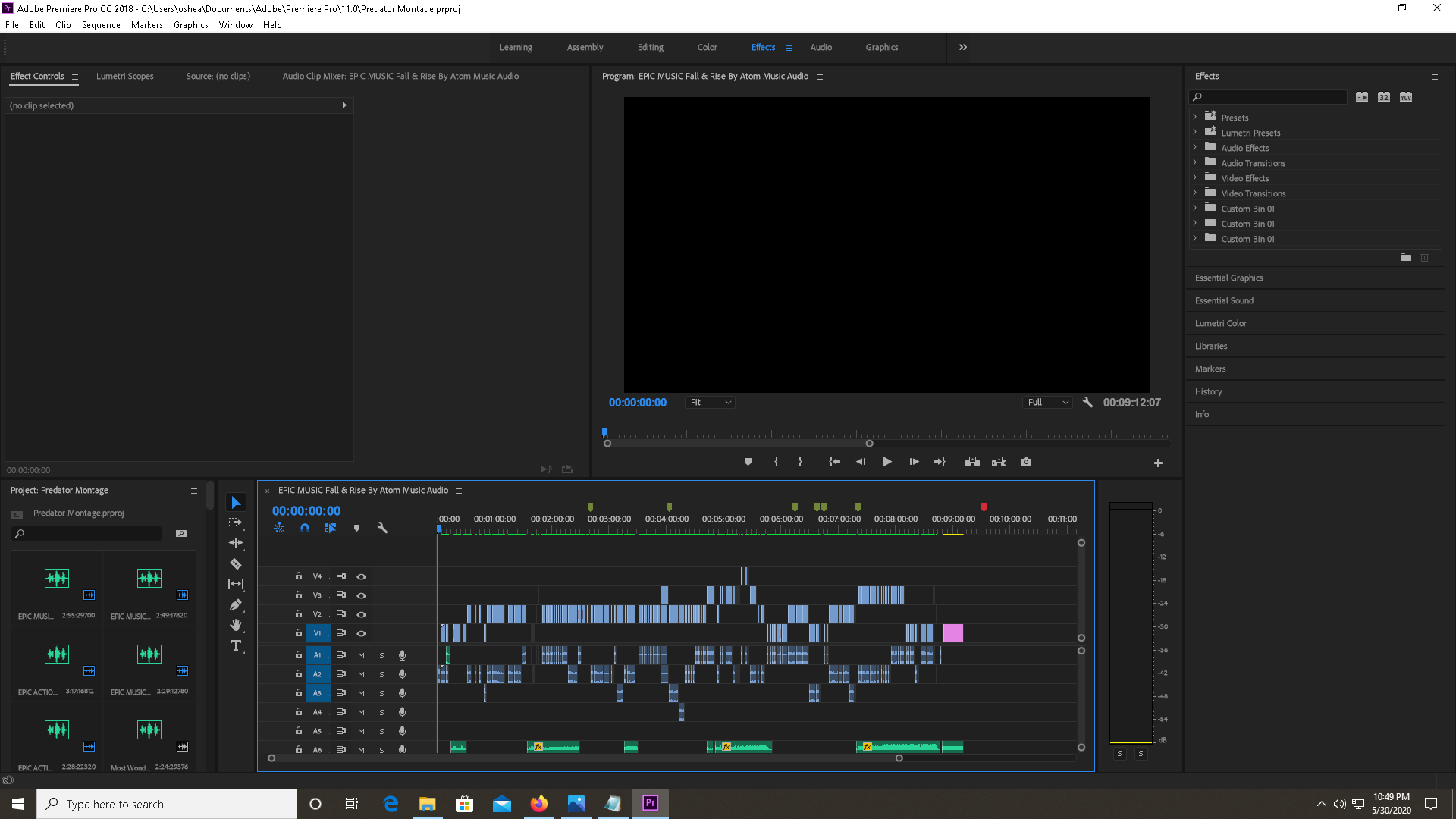Toggle snap magnet in timeline
This screenshot has height=819, width=1456.
click(x=305, y=528)
